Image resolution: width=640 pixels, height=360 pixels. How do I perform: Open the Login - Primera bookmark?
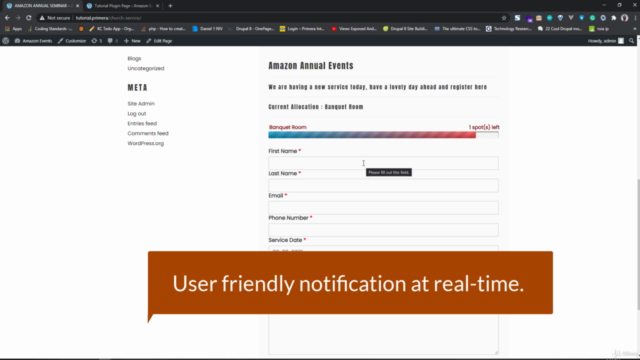[302, 29]
